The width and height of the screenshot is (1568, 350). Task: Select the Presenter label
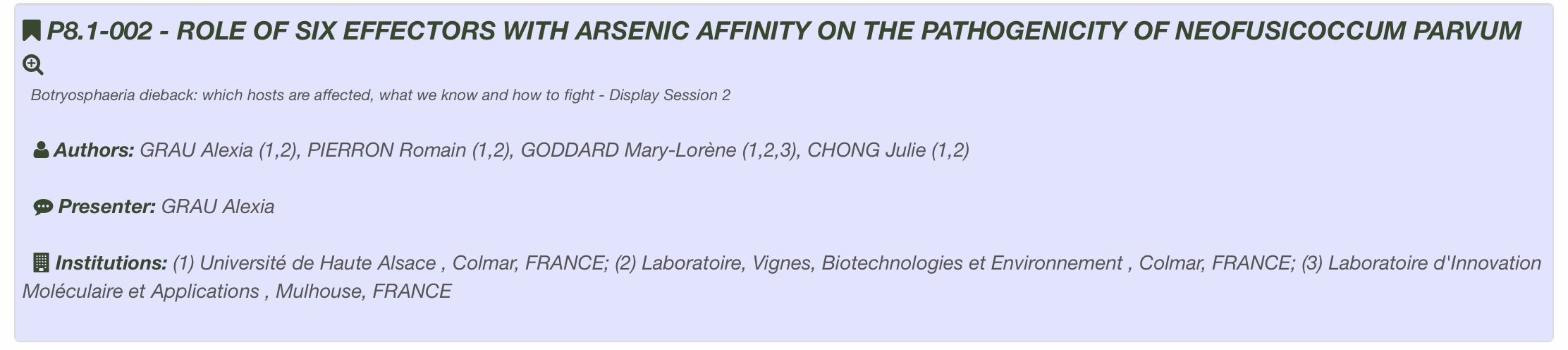[107, 207]
